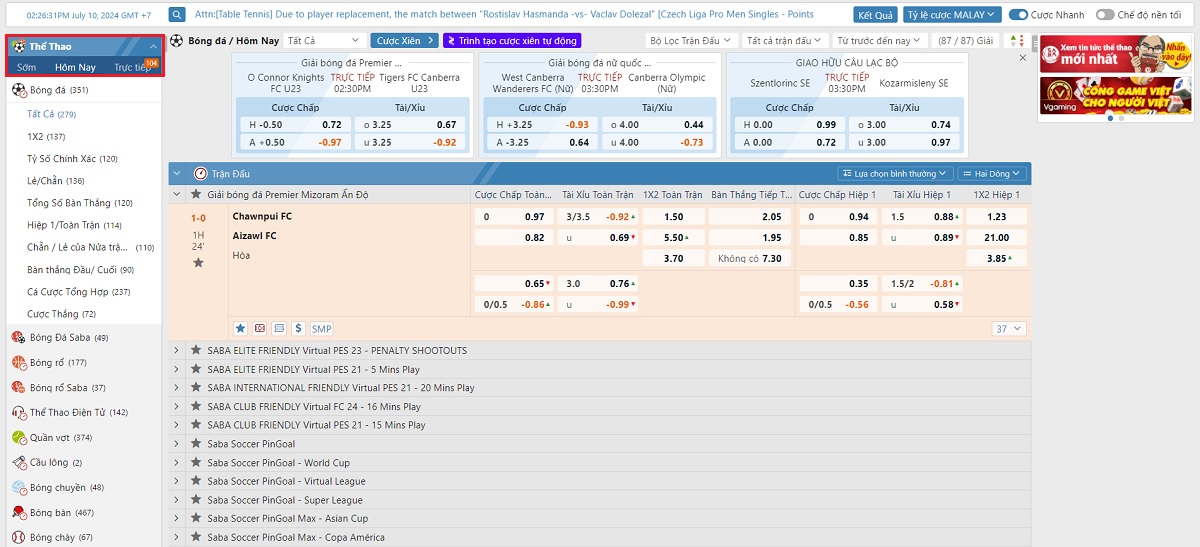
Task: Switch to the Sớm early tab
Action: pos(27,67)
